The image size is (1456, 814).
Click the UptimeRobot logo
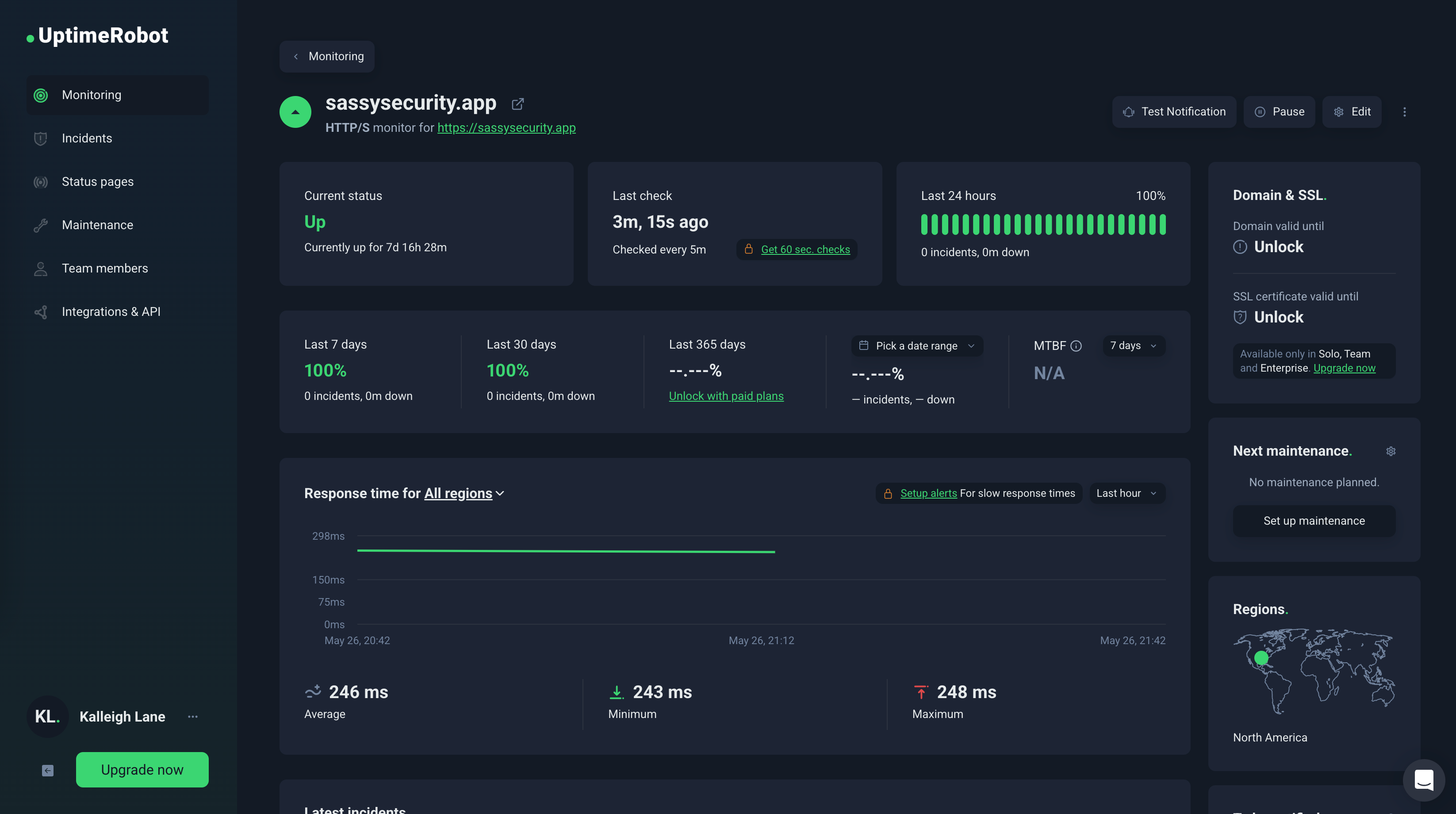click(97, 35)
